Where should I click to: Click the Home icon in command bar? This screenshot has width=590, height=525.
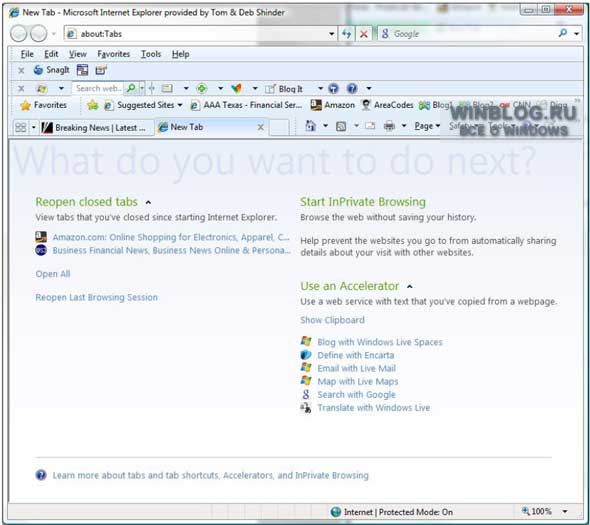[310, 126]
